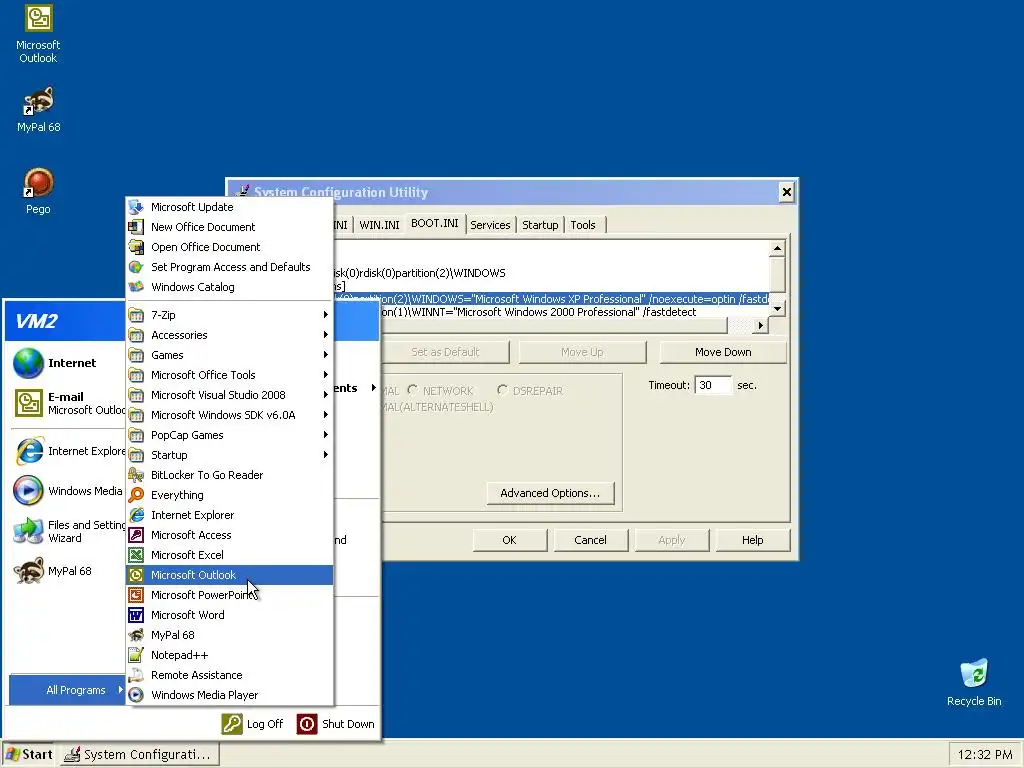Switch to the Tools tab
Viewport: 1024px width, 768px height.
tap(583, 225)
